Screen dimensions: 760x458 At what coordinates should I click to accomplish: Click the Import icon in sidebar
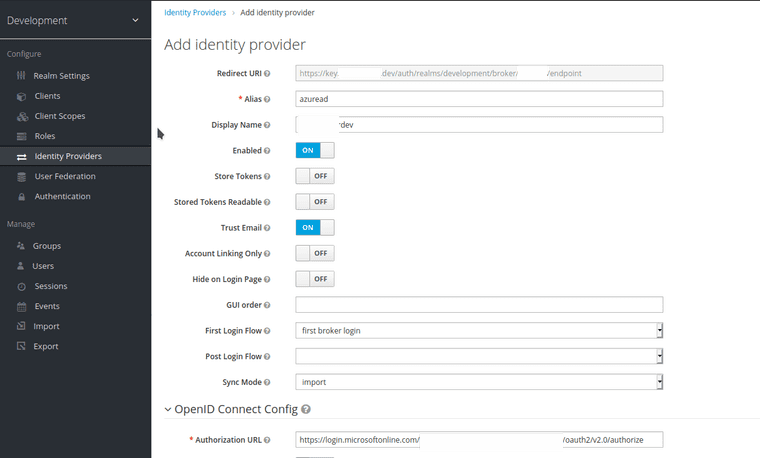[21, 326]
